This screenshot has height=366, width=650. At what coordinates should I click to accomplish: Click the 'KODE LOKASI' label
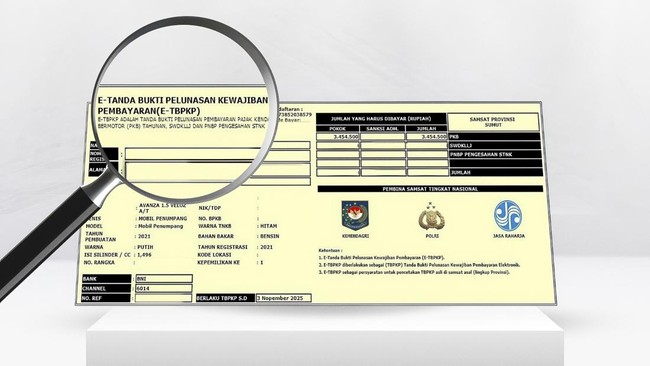coord(214,255)
